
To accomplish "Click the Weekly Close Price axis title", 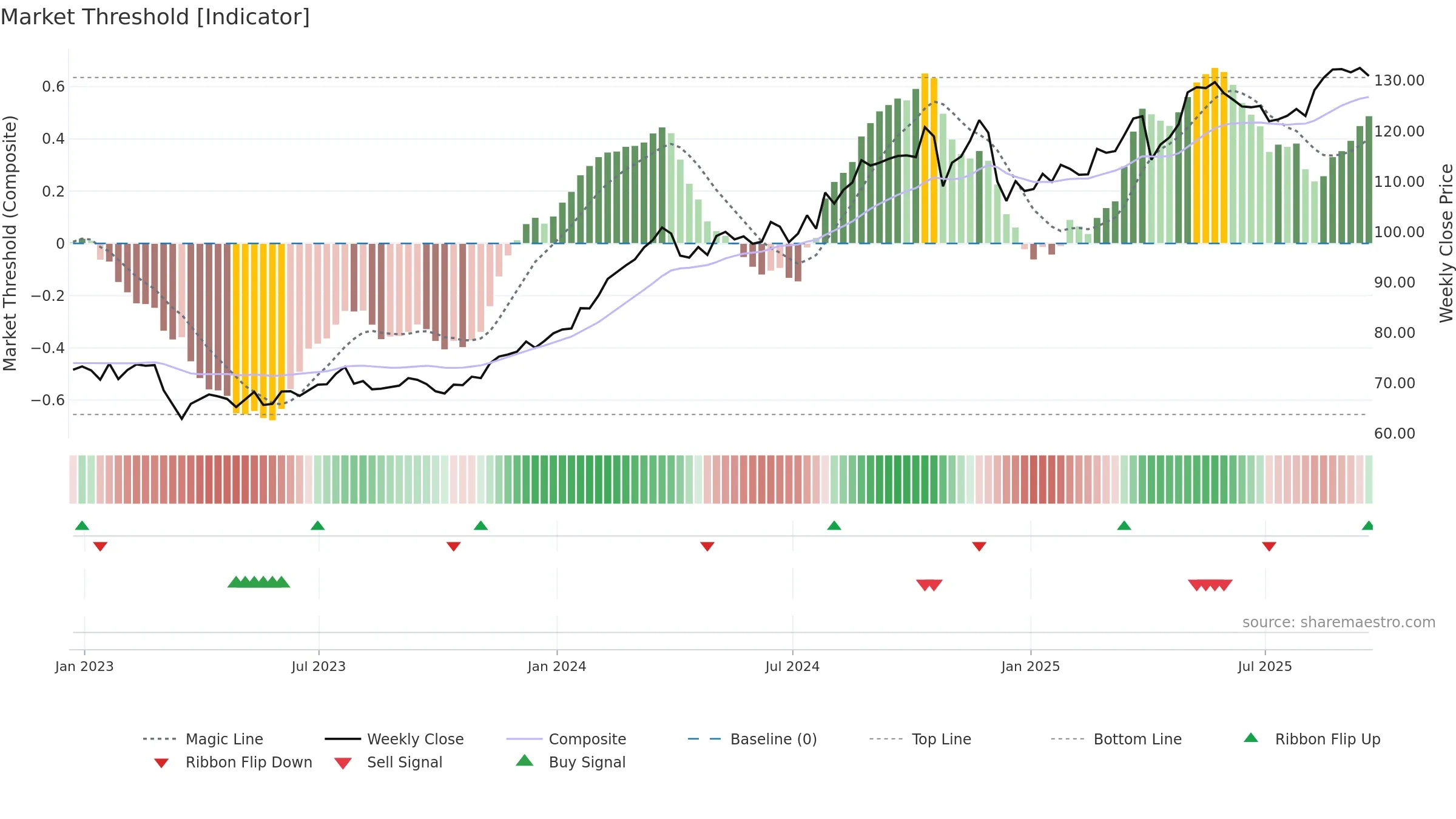I will [x=1446, y=243].
